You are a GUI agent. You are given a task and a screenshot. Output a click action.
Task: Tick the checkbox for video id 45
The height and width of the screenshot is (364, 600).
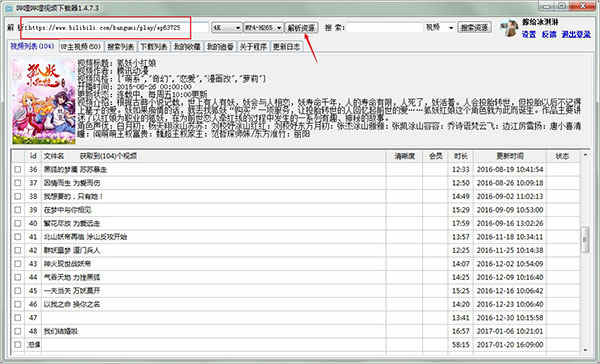(x=18, y=291)
